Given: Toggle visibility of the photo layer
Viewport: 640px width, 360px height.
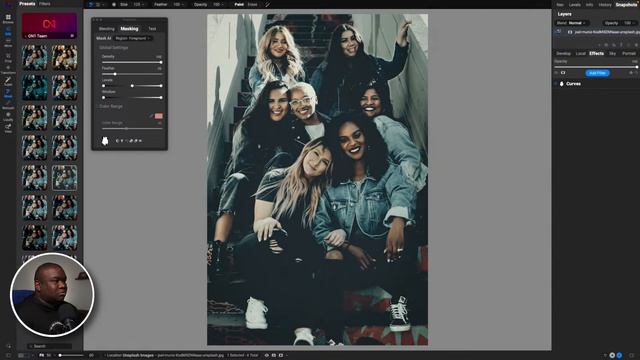Looking at the screenshot, I should coord(558,32).
